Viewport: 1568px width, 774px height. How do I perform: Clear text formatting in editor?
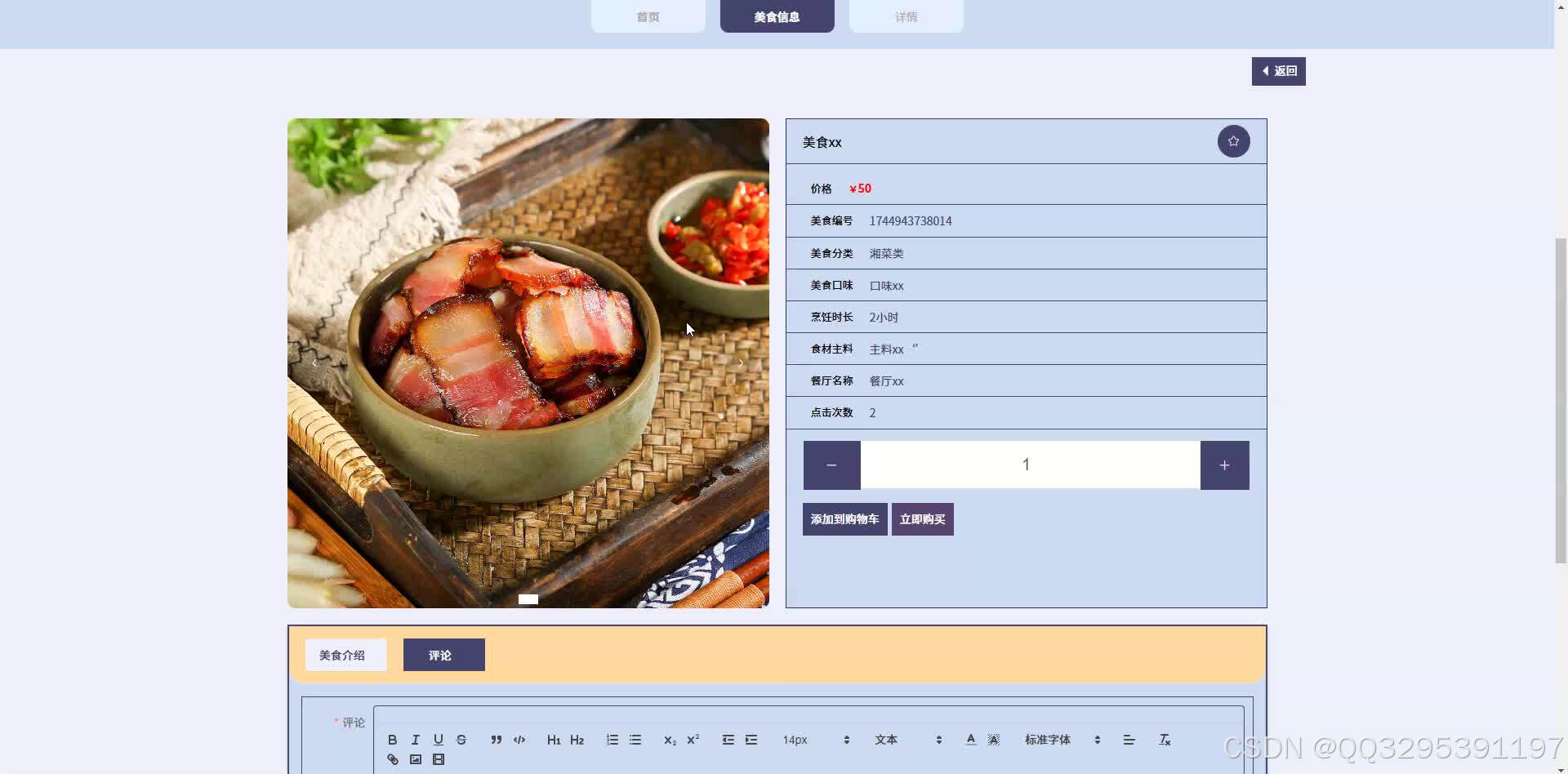(x=1165, y=740)
